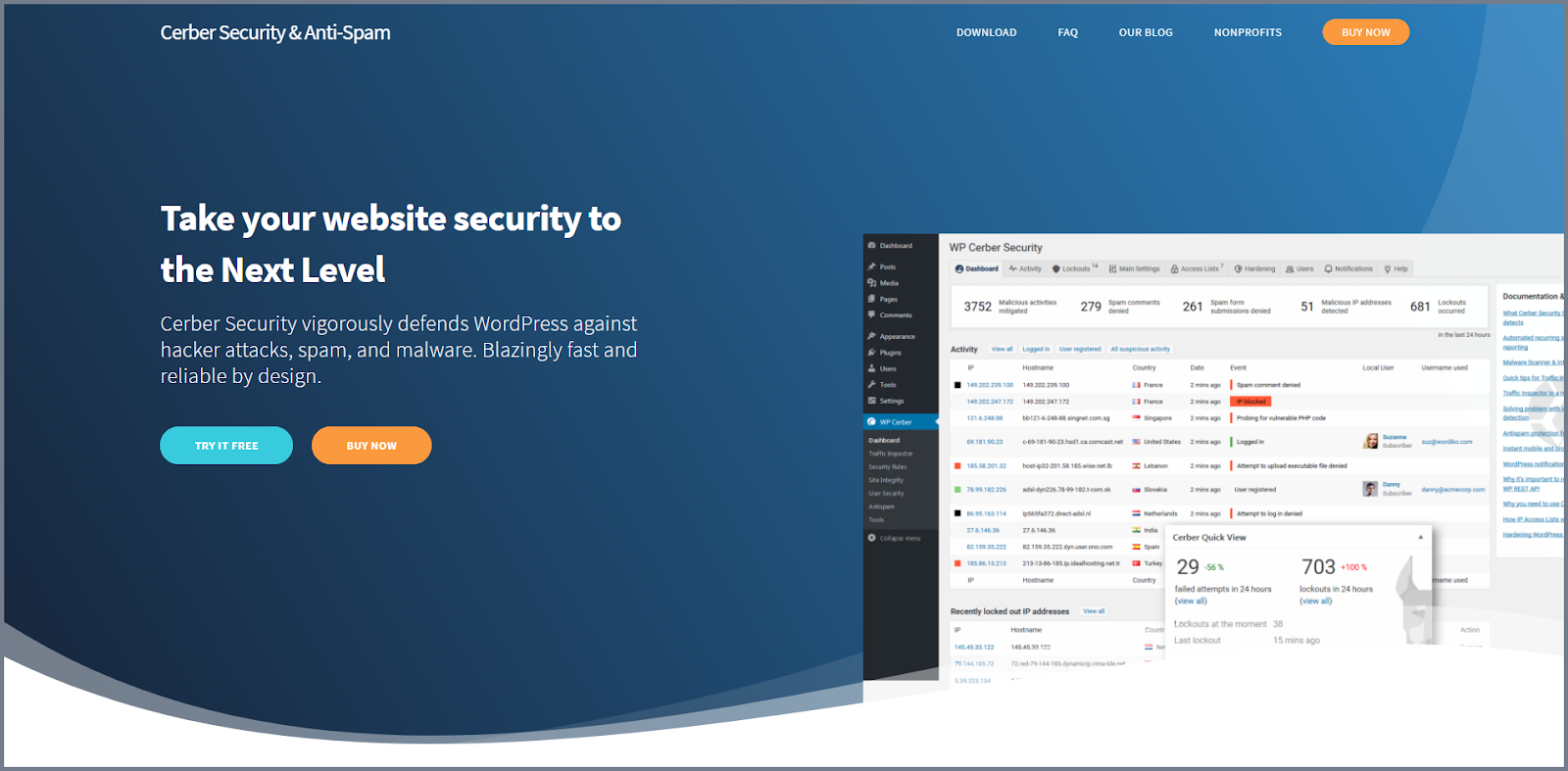Open the Plugins item in WordPress sidebar
The width and height of the screenshot is (1568, 771).
885,353
